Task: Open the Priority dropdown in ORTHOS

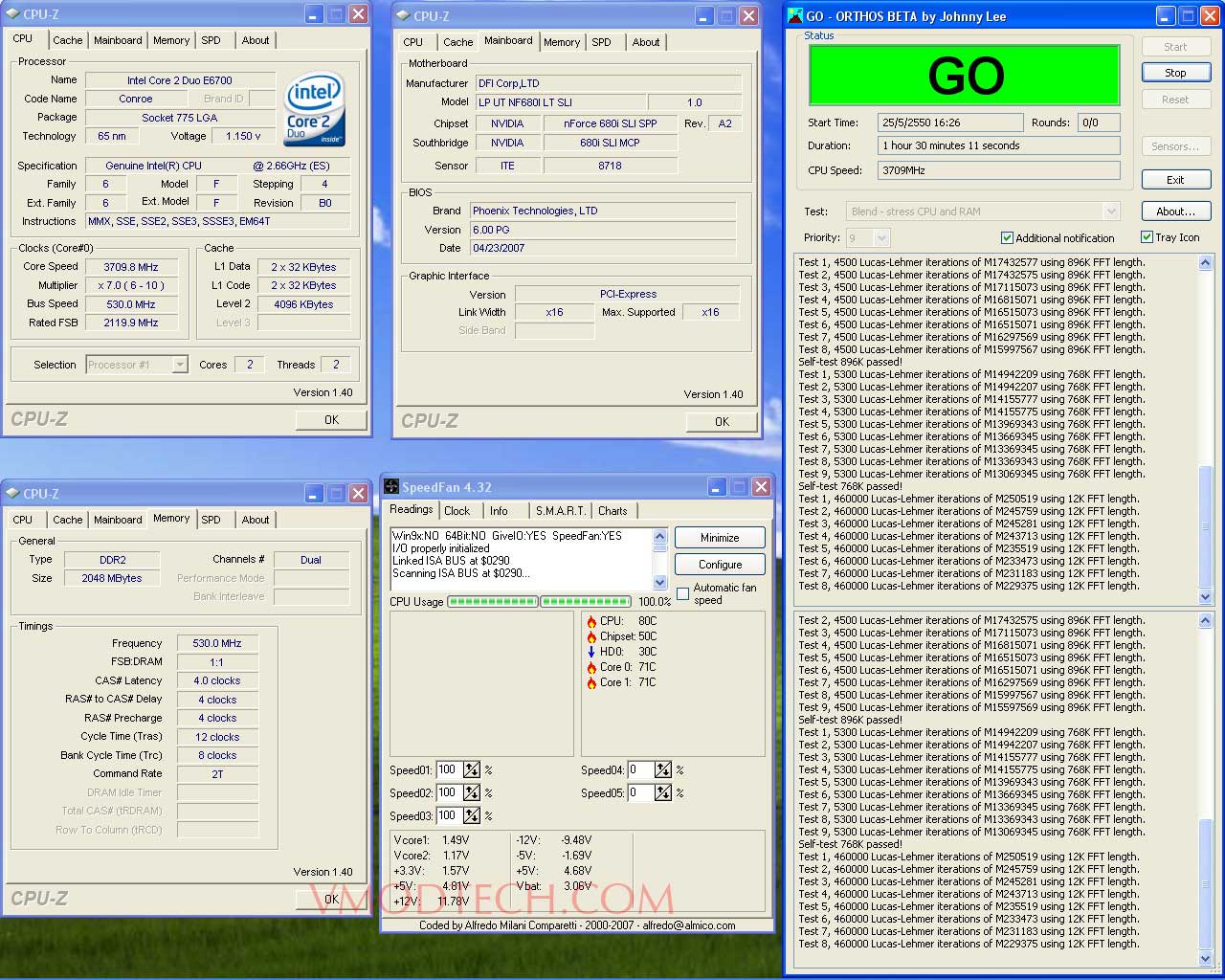Action: click(881, 237)
